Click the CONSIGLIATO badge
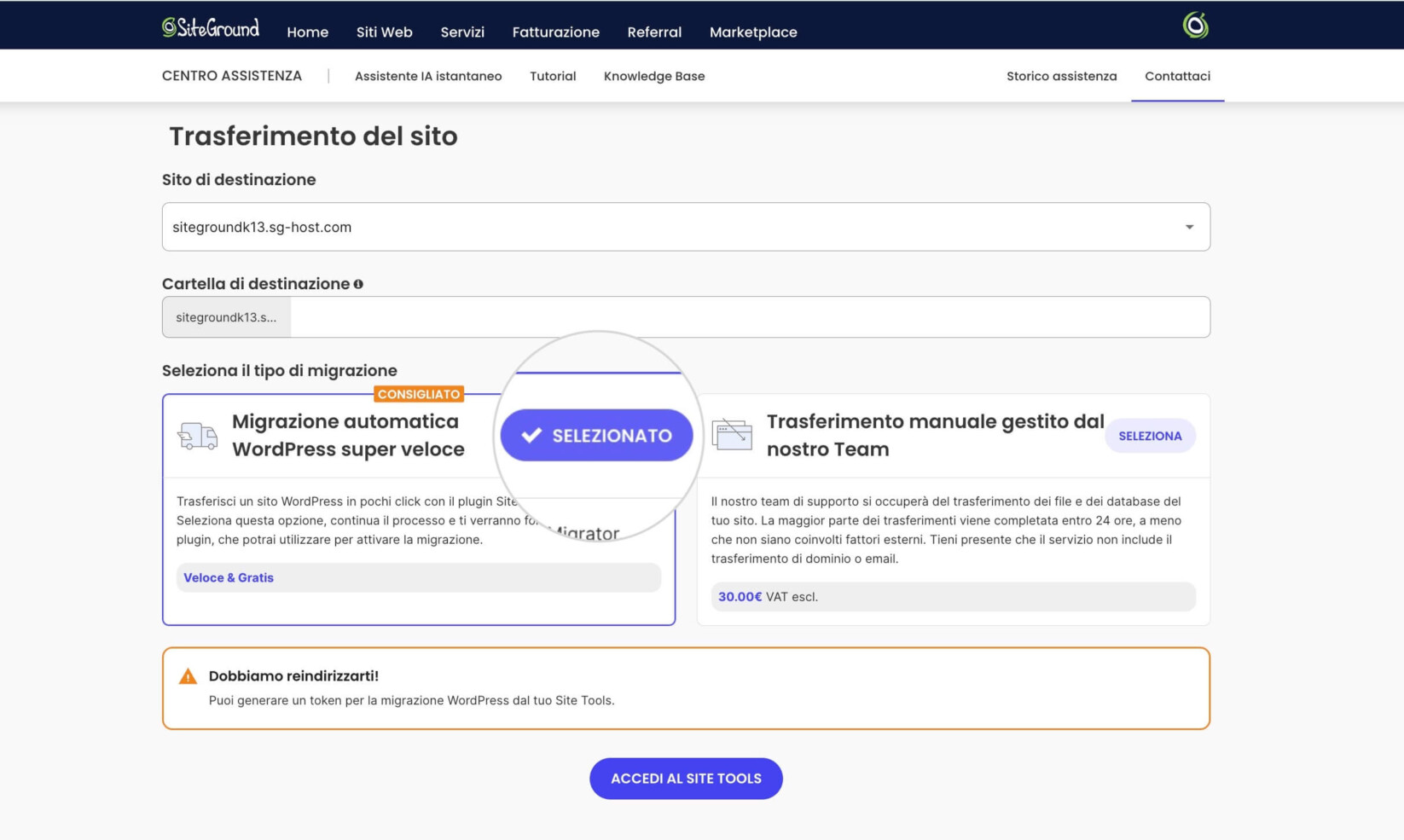The height and width of the screenshot is (840, 1404). click(419, 394)
